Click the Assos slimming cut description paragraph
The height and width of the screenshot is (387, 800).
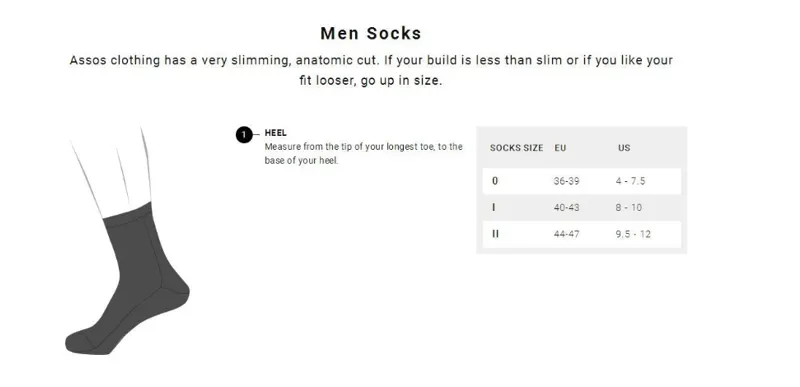coord(371,70)
